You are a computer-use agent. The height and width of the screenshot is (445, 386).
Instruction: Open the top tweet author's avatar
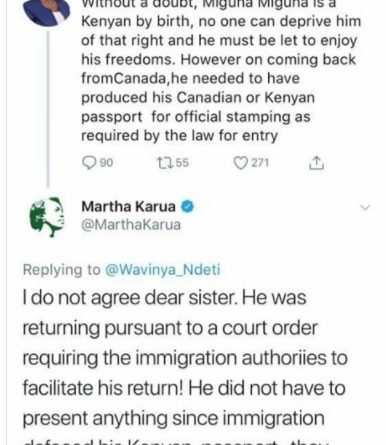pyautogui.click(x=47, y=12)
